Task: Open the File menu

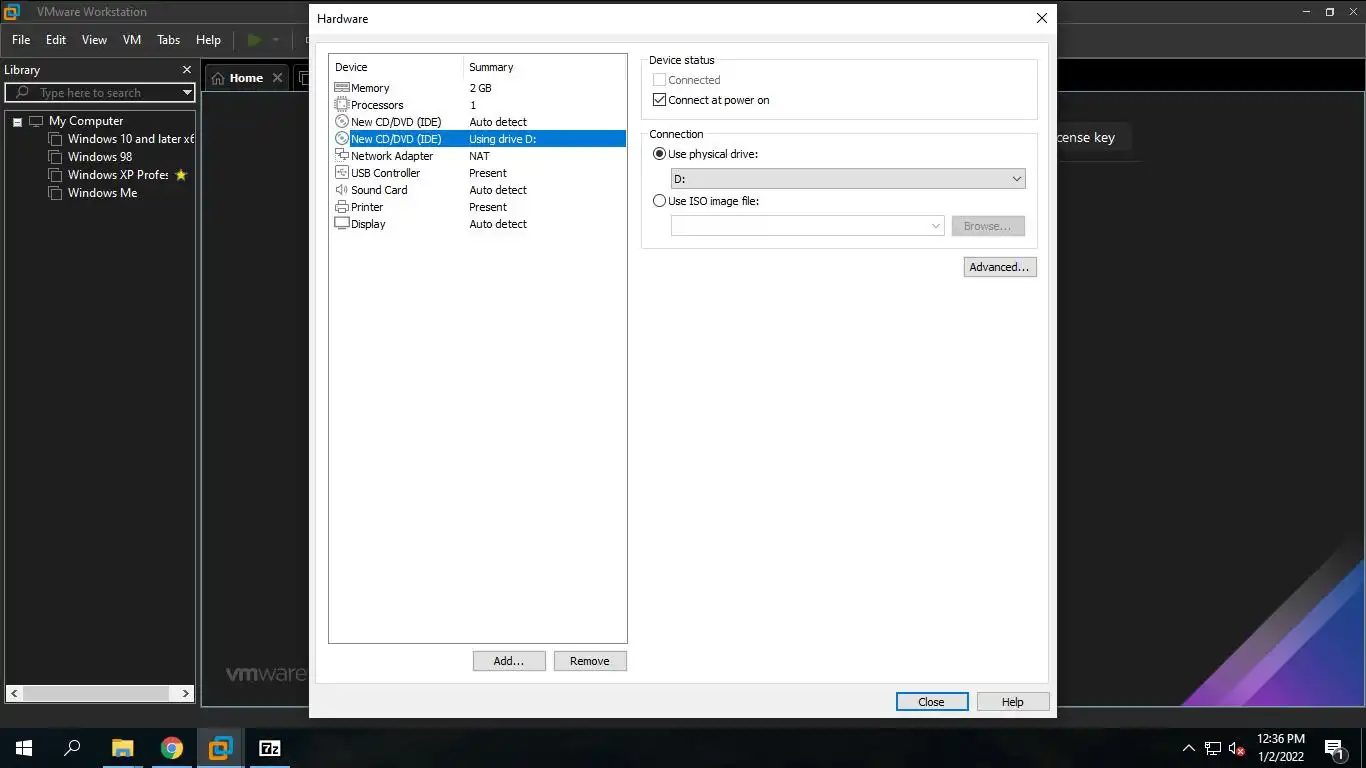Action: point(21,40)
